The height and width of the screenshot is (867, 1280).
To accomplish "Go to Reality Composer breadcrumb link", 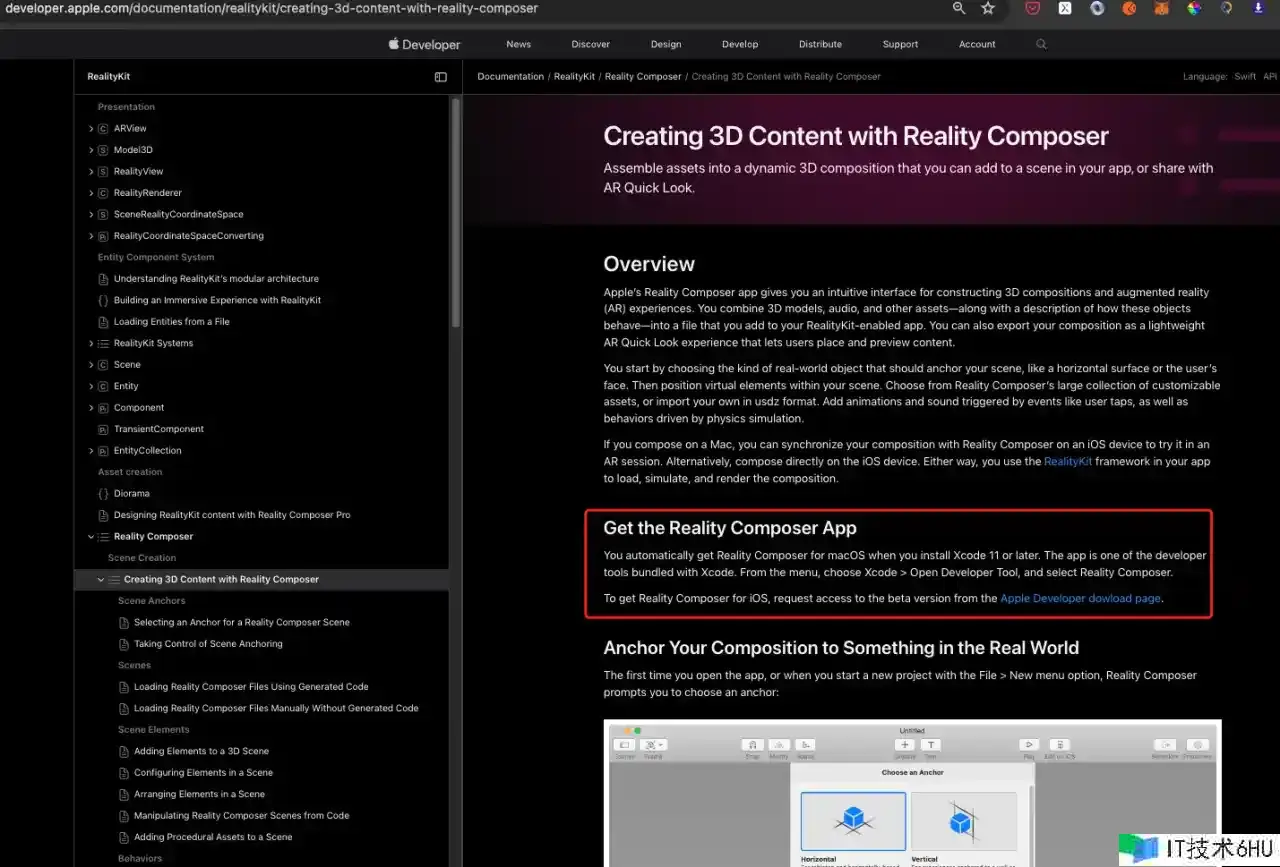I will click(643, 77).
